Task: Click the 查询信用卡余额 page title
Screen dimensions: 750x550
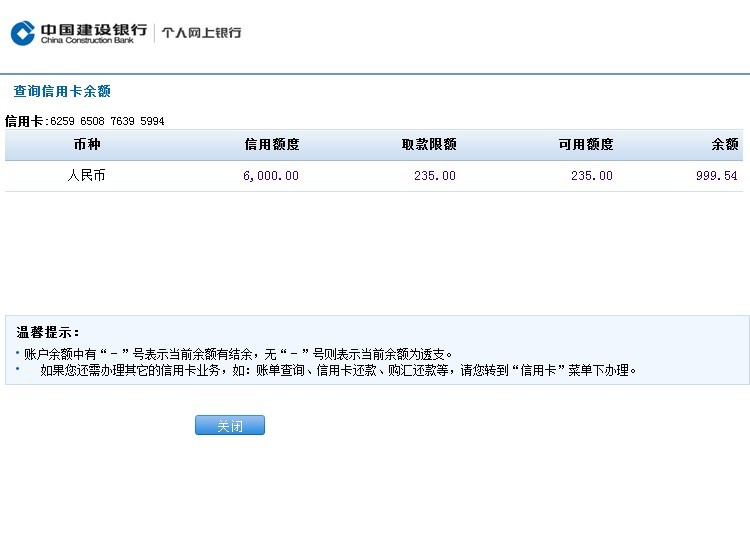Action: coord(62,91)
